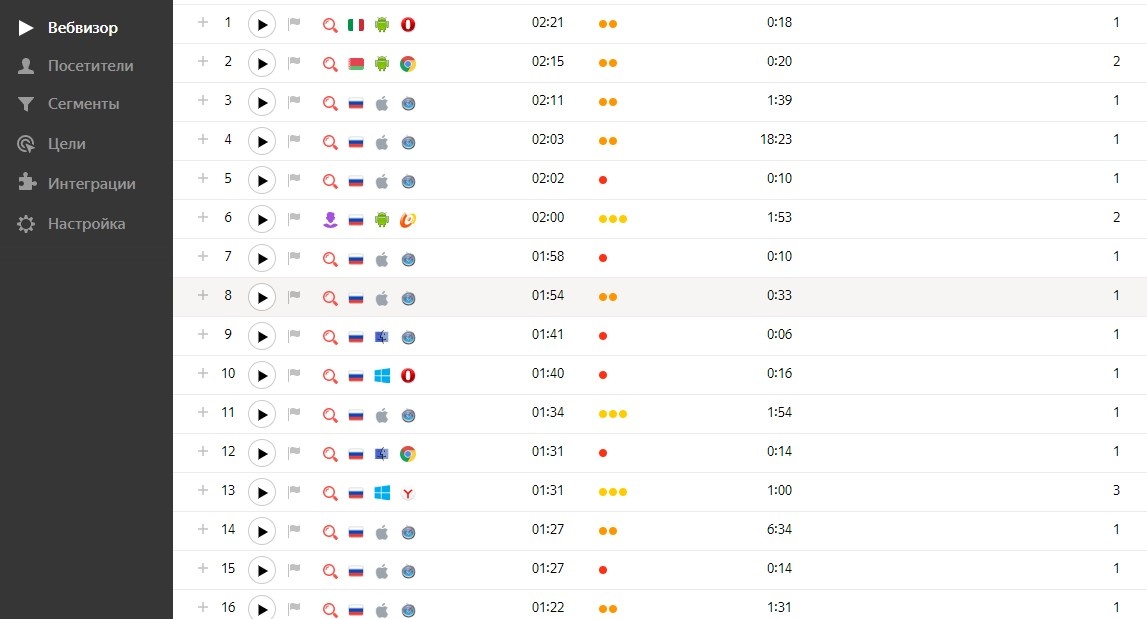Click the Italian flag icon in row 1
The height and width of the screenshot is (619, 1147).
356,25
